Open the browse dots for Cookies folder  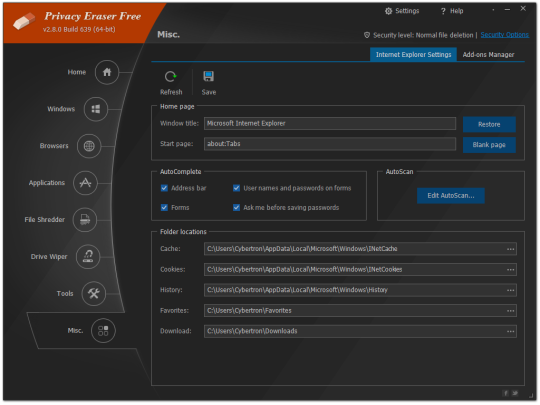pos(510,270)
